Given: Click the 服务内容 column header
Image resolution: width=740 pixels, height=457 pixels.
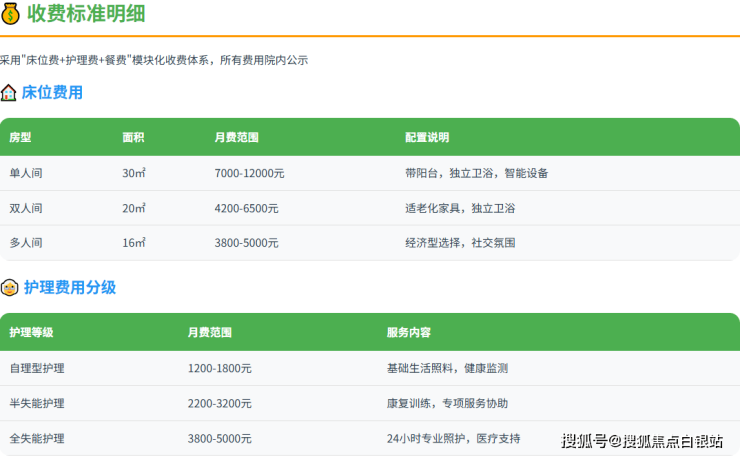Looking at the screenshot, I should (x=409, y=333).
